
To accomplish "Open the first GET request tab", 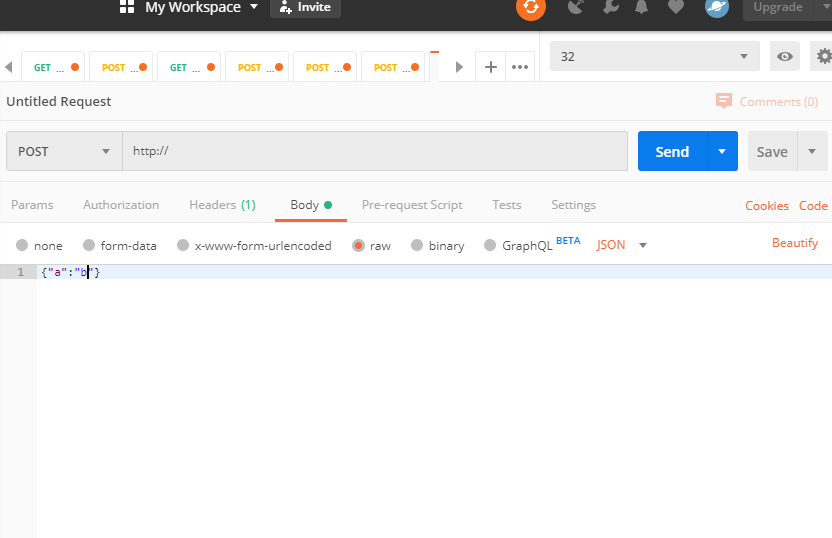I will point(53,67).
